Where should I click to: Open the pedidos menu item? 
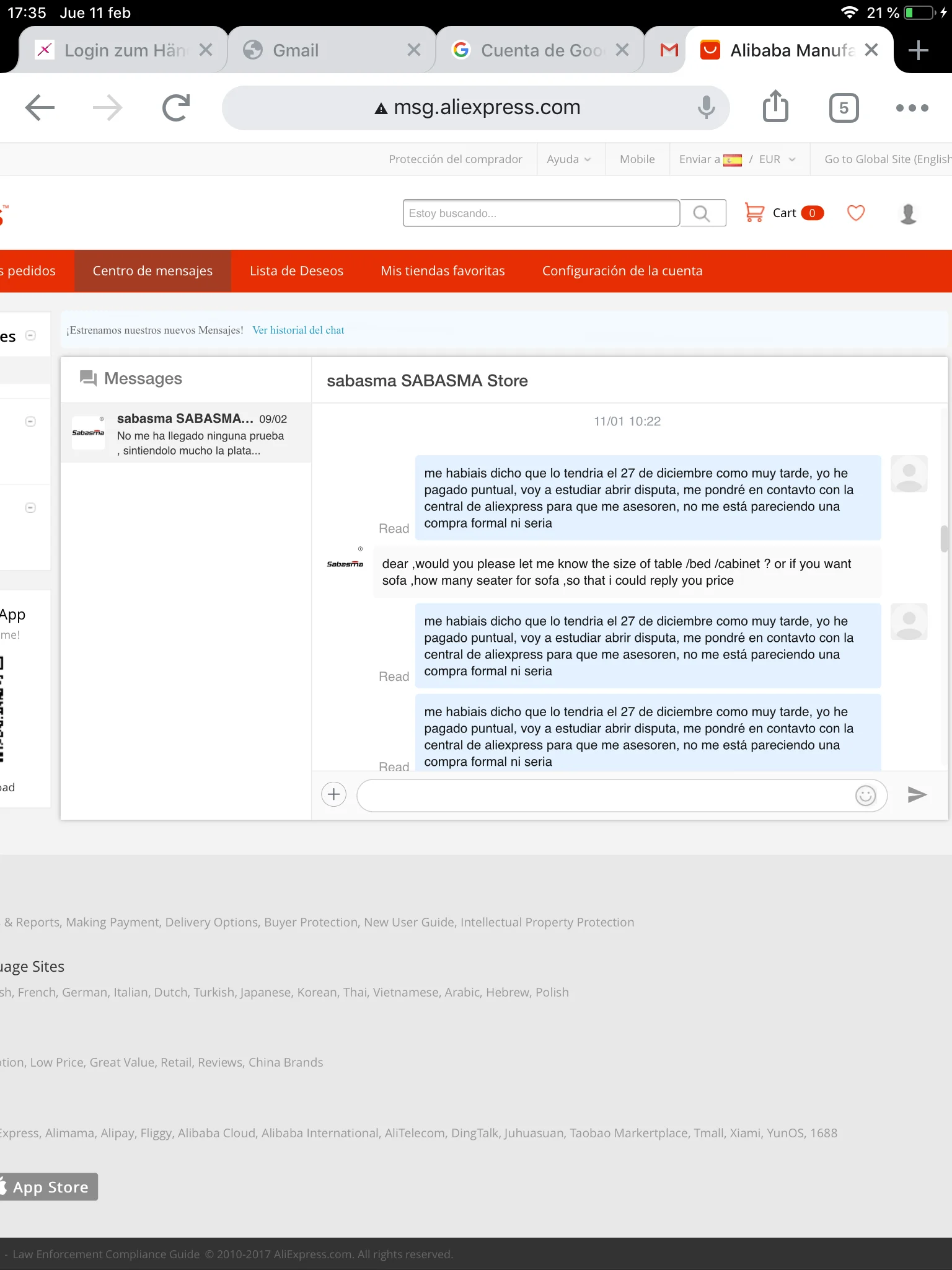tap(28, 271)
